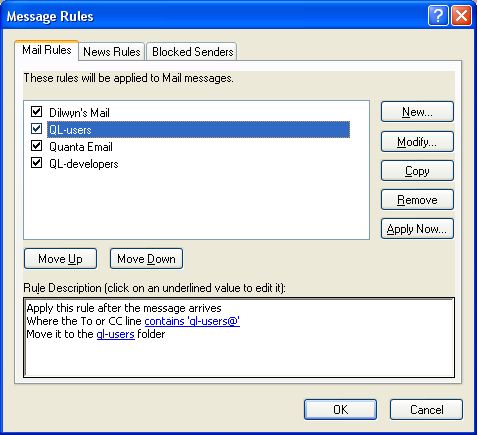Image resolution: width=478 pixels, height=435 pixels.
Task: Select the Quanta Email rule name
Action: 81,147
